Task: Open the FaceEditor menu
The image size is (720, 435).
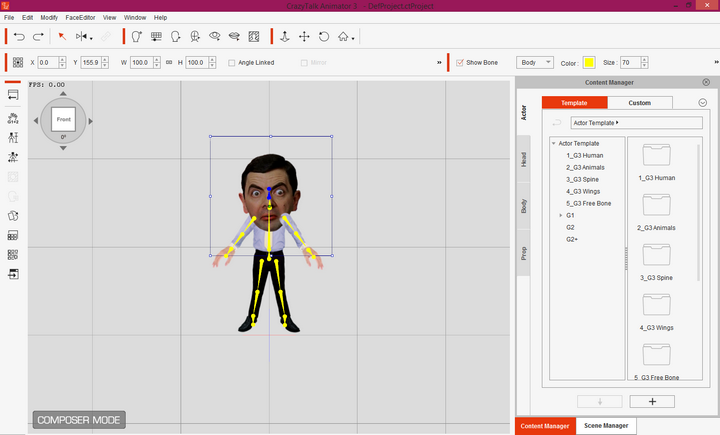Action: 80,17
